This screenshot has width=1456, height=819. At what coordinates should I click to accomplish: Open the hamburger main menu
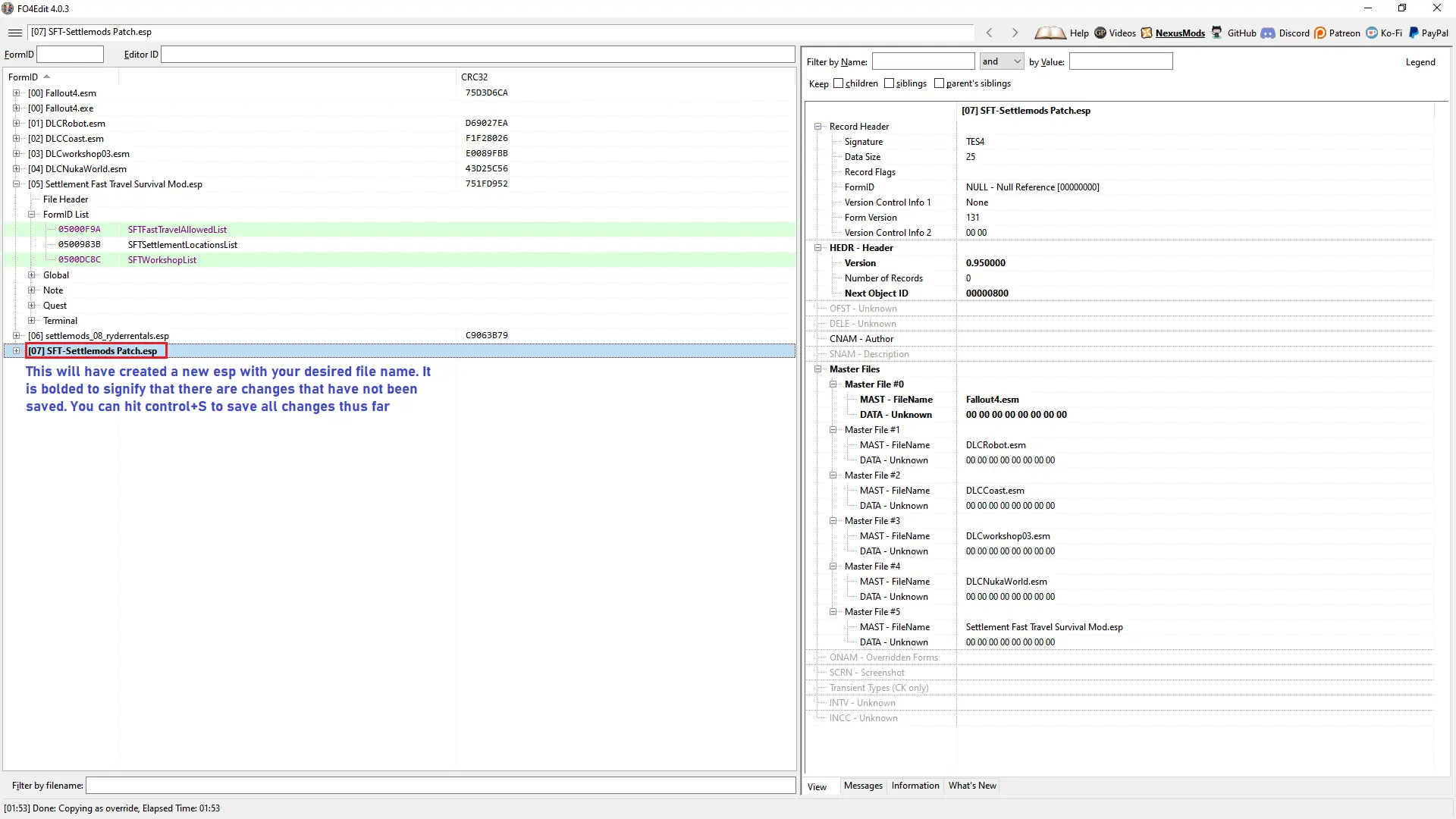15,33
